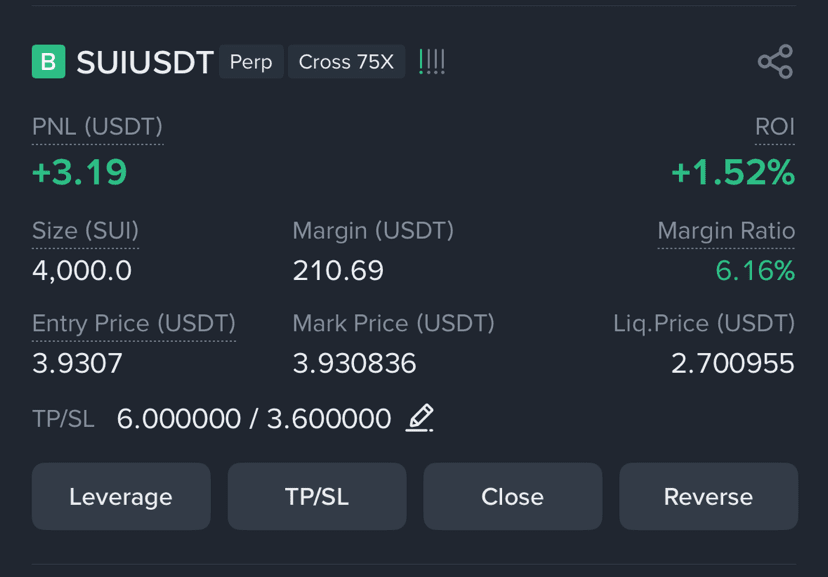Tap the Size (SUI) label

point(86,231)
